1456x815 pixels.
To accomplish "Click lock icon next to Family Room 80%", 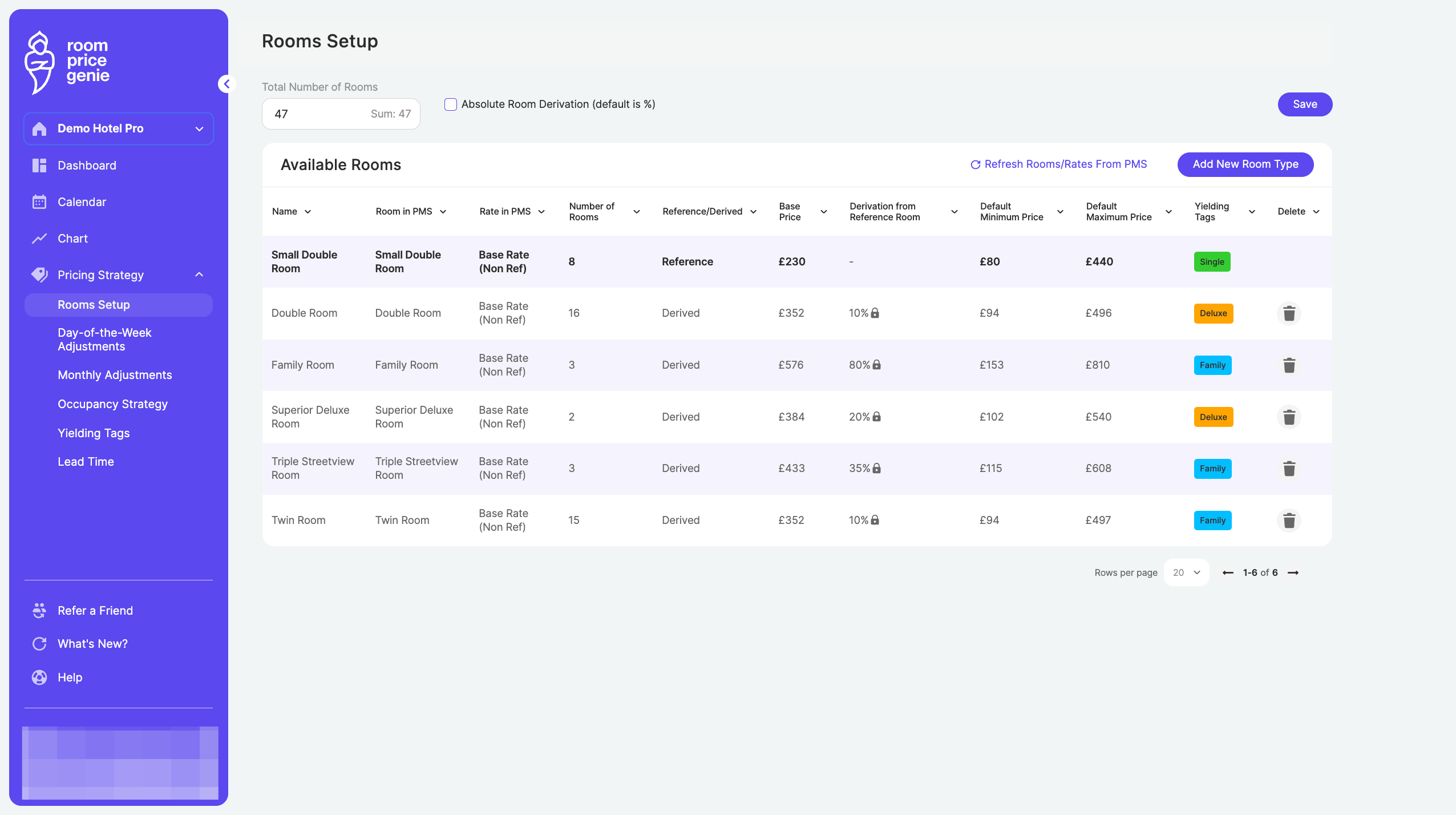I will (877, 365).
